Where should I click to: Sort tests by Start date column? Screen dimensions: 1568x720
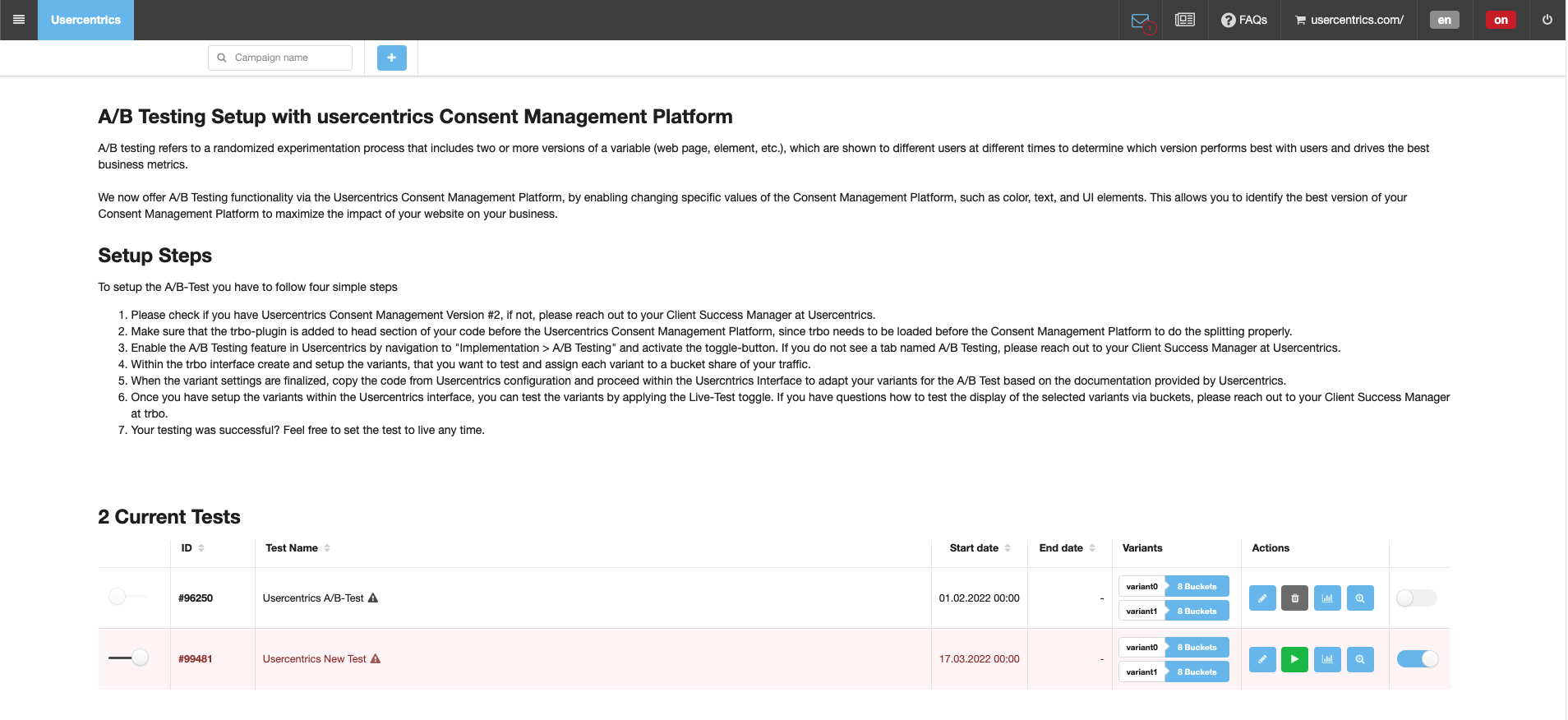point(980,548)
